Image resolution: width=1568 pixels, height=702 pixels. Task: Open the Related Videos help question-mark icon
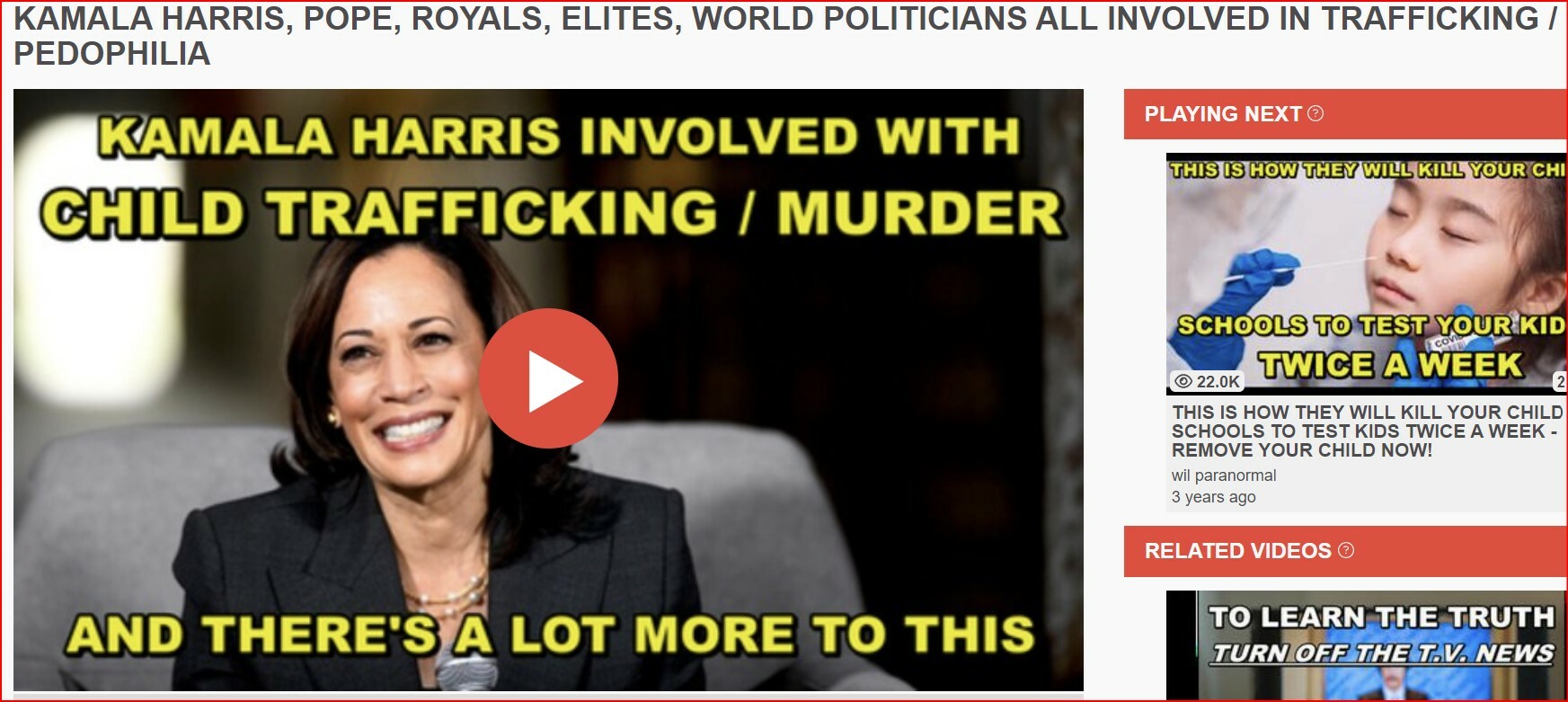(x=1345, y=550)
